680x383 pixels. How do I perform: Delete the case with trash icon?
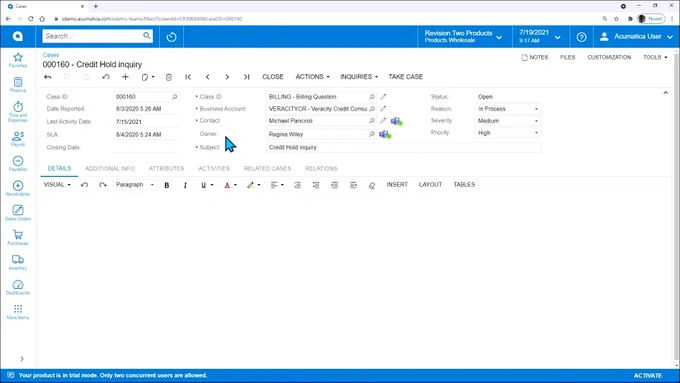[x=169, y=77]
